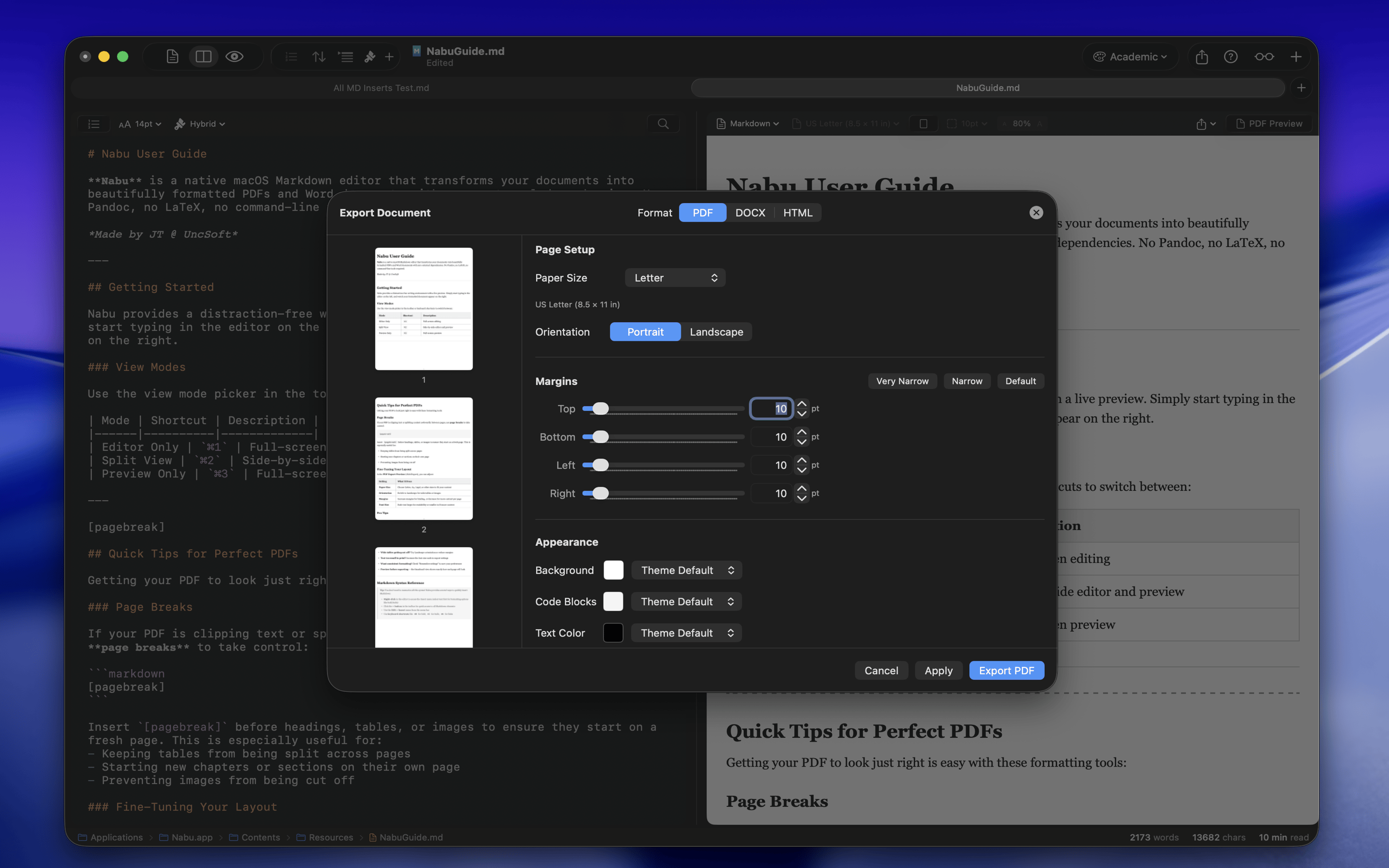
Task: Click the editor search magnifier icon
Action: tap(663, 123)
